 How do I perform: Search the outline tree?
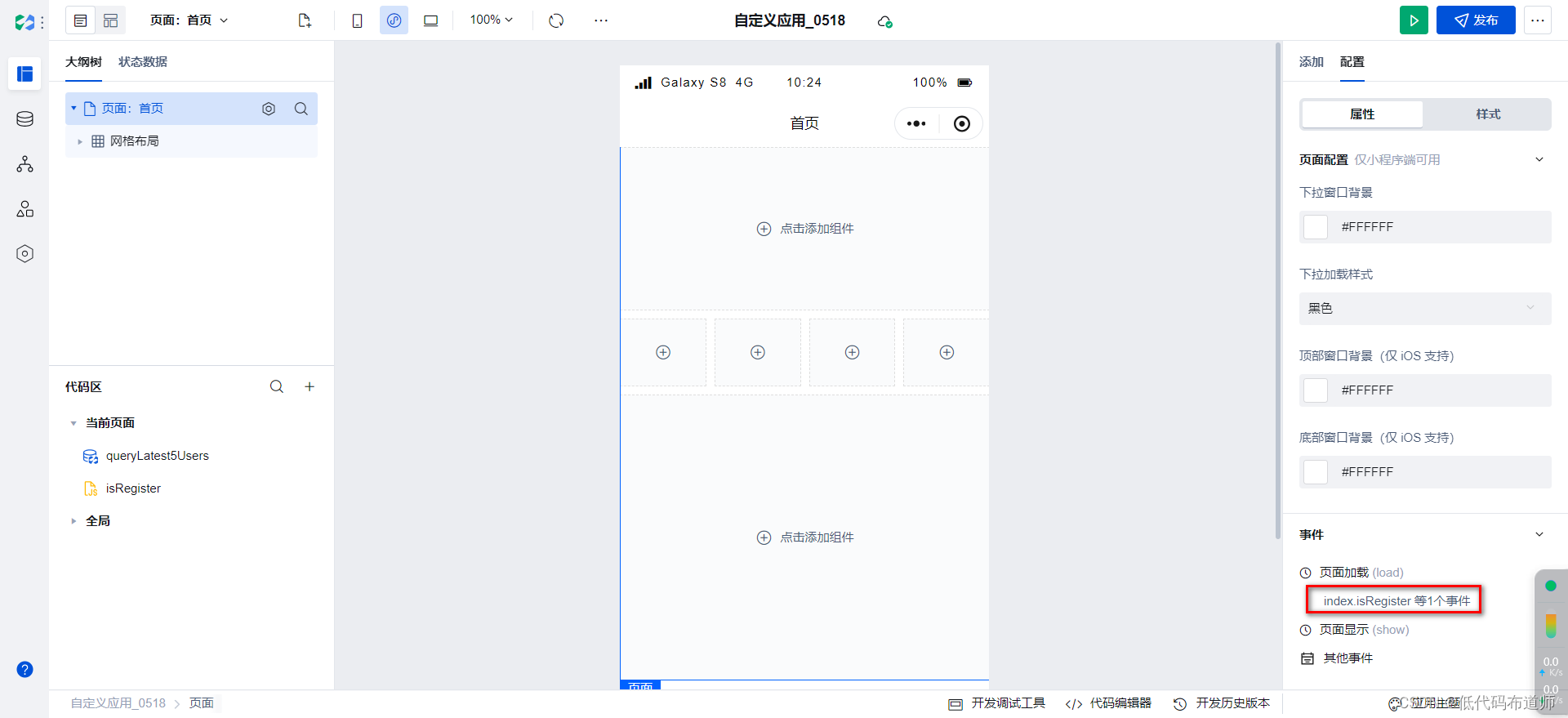[301, 109]
